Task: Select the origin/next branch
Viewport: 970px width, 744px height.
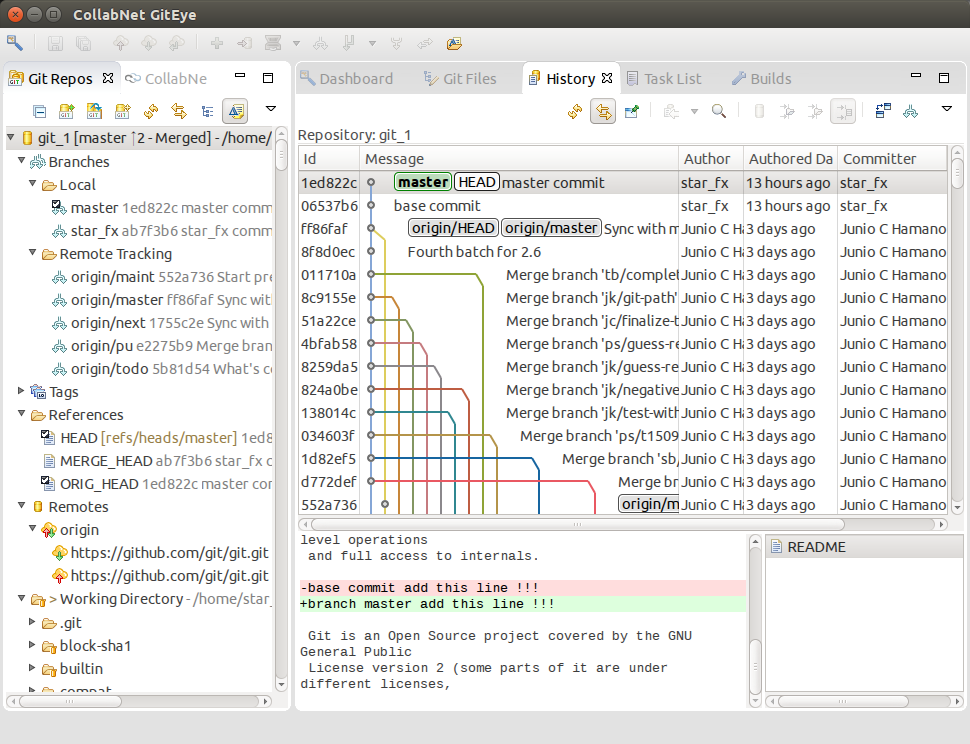Action: click(163, 323)
